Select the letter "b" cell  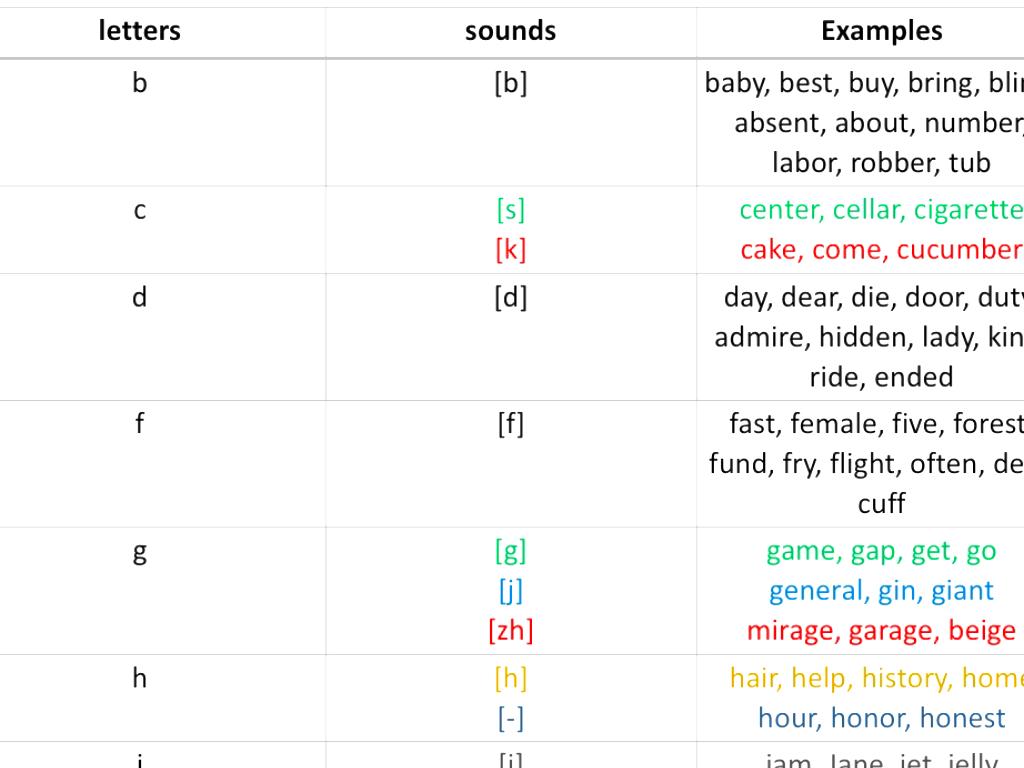(140, 83)
